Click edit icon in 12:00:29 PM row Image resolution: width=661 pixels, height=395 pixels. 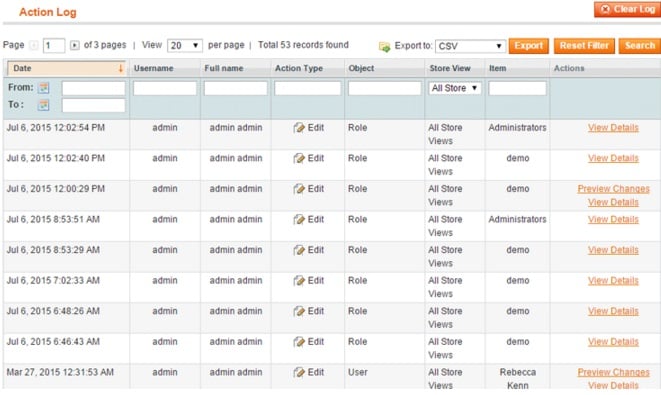click(299, 189)
